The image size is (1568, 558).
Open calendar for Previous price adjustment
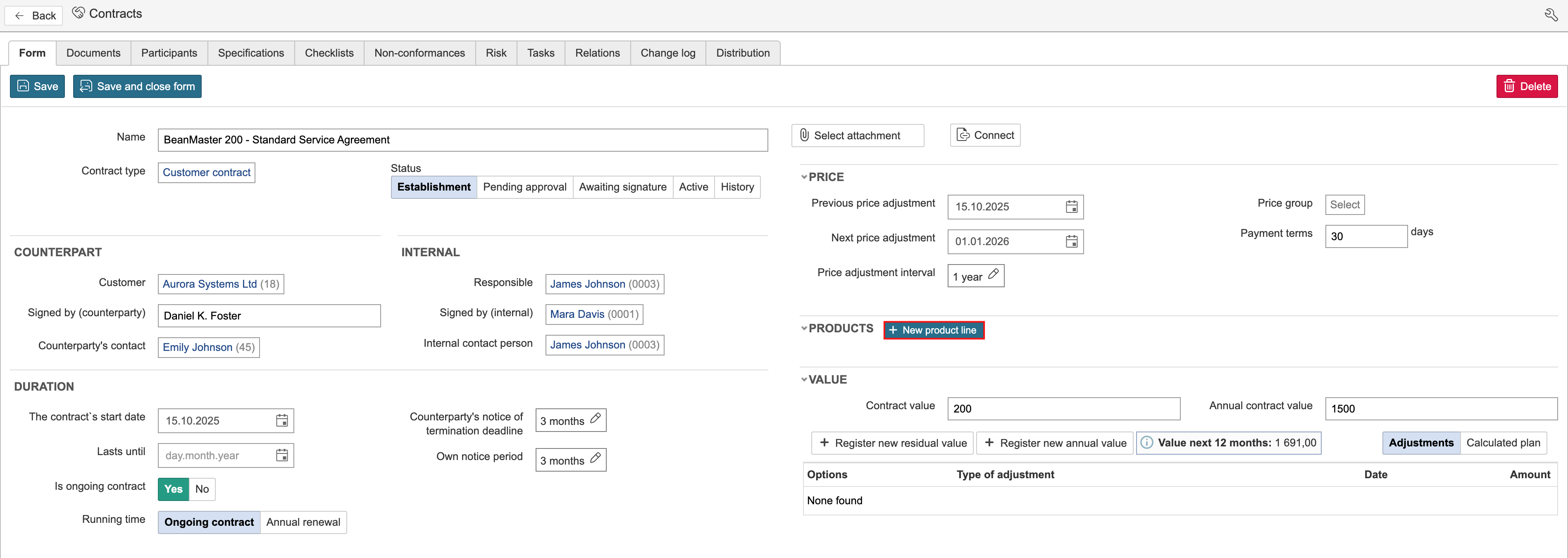click(1071, 207)
